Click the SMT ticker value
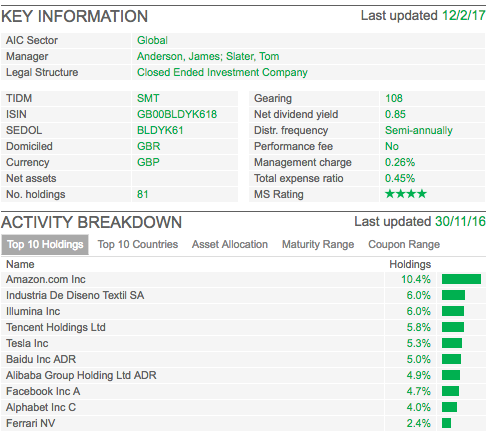501x437 pixels. [x=148, y=98]
